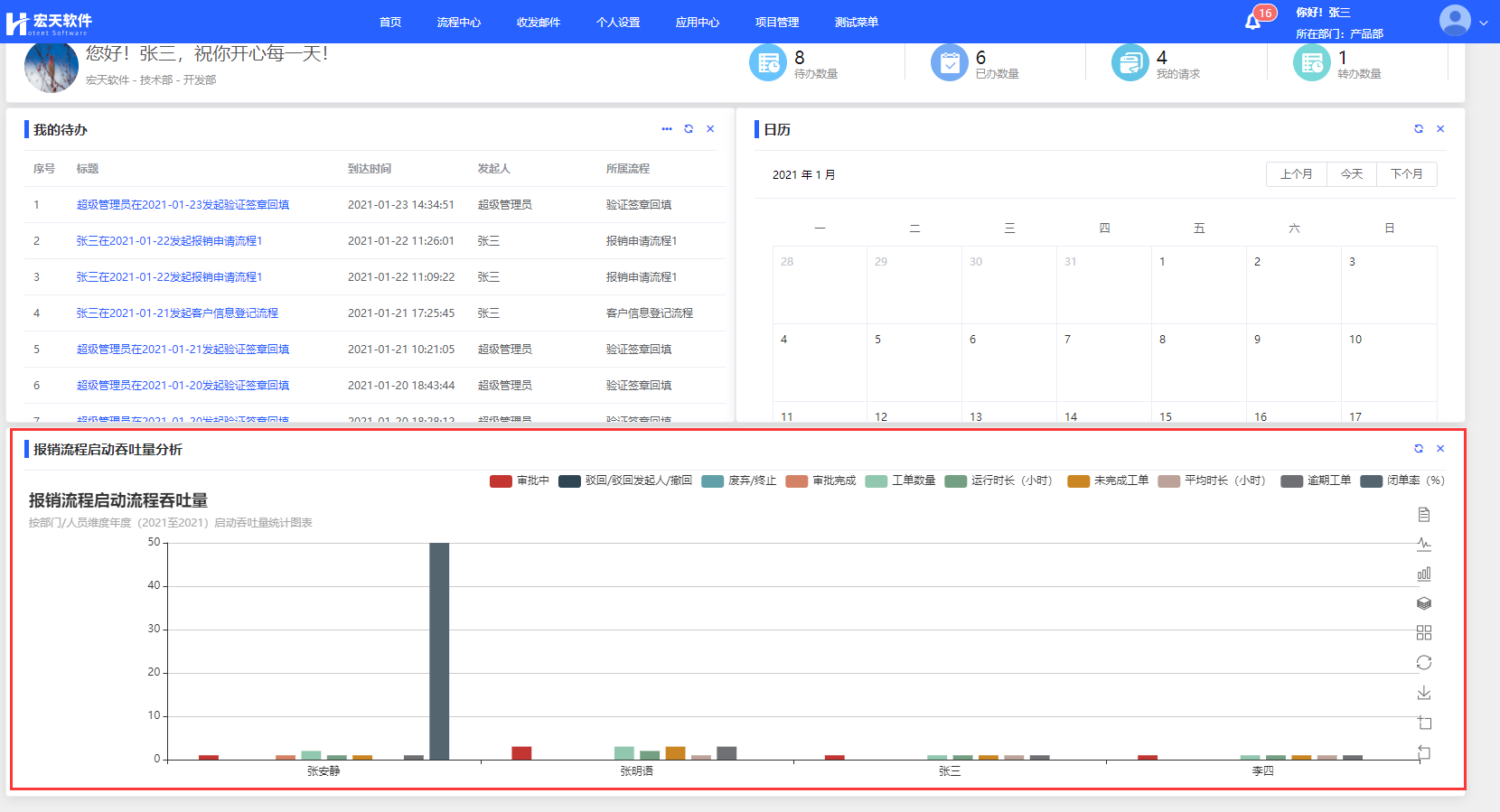This screenshot has height=812, width=1500.
Task: Toggle the 工单数量 legend series
Action: click(900, 481)
